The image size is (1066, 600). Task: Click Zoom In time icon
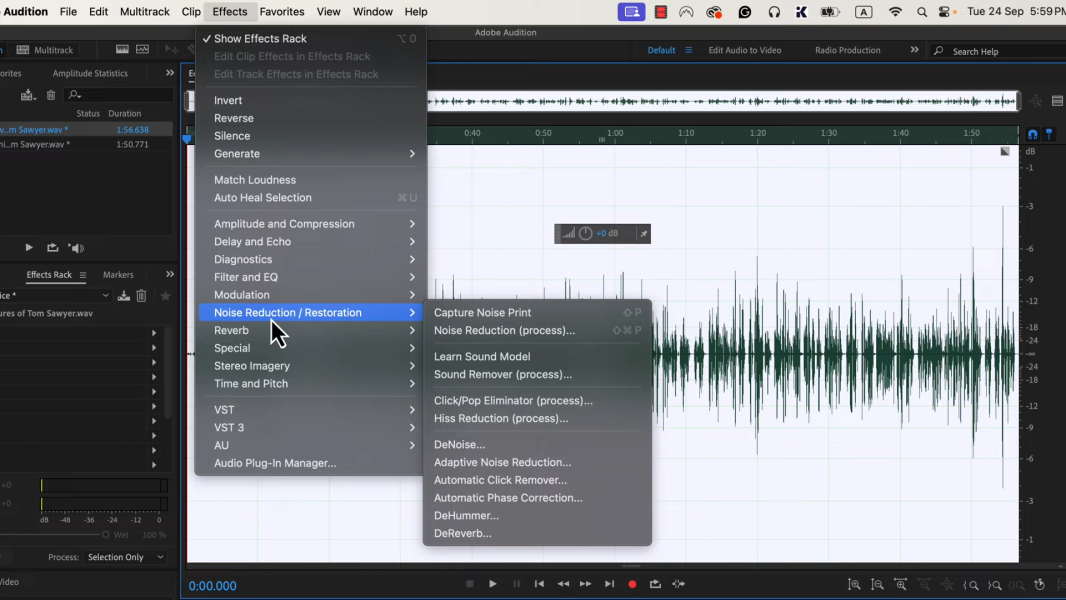click(x=900, y=584)
